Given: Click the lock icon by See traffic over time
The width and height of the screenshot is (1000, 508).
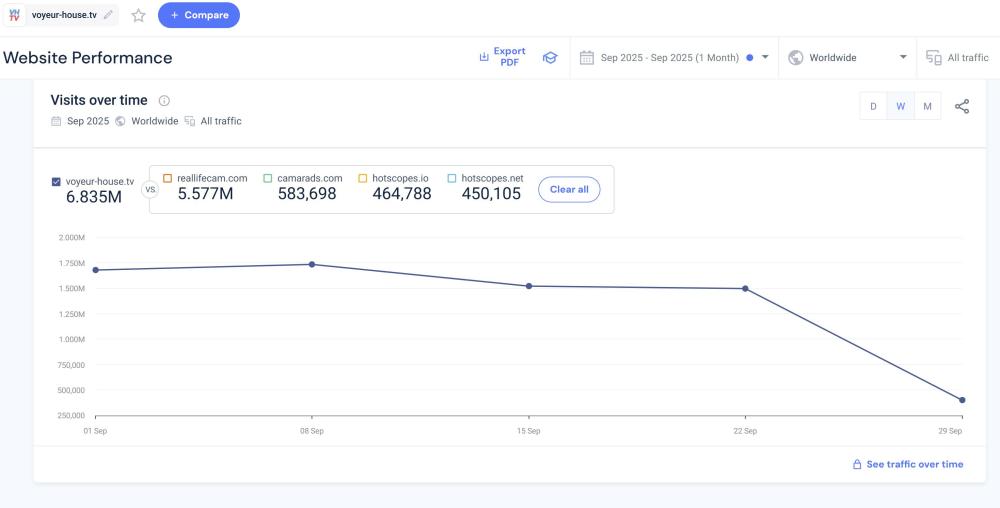Looking at the screenshot, I should 856,464.
